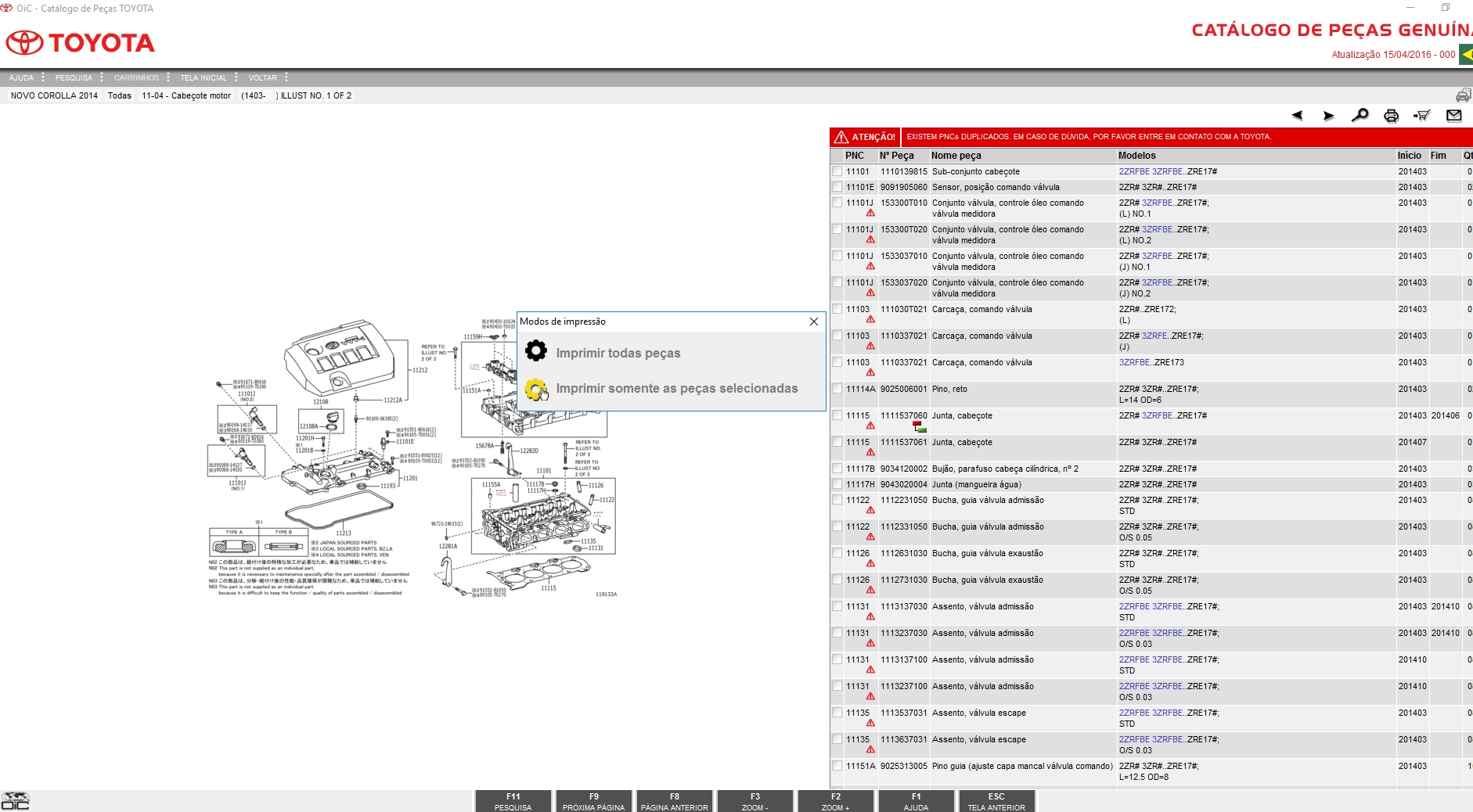Add selected parts using the cart icon
This screenshot has height=812, width=1473.
coord(1423,115)
